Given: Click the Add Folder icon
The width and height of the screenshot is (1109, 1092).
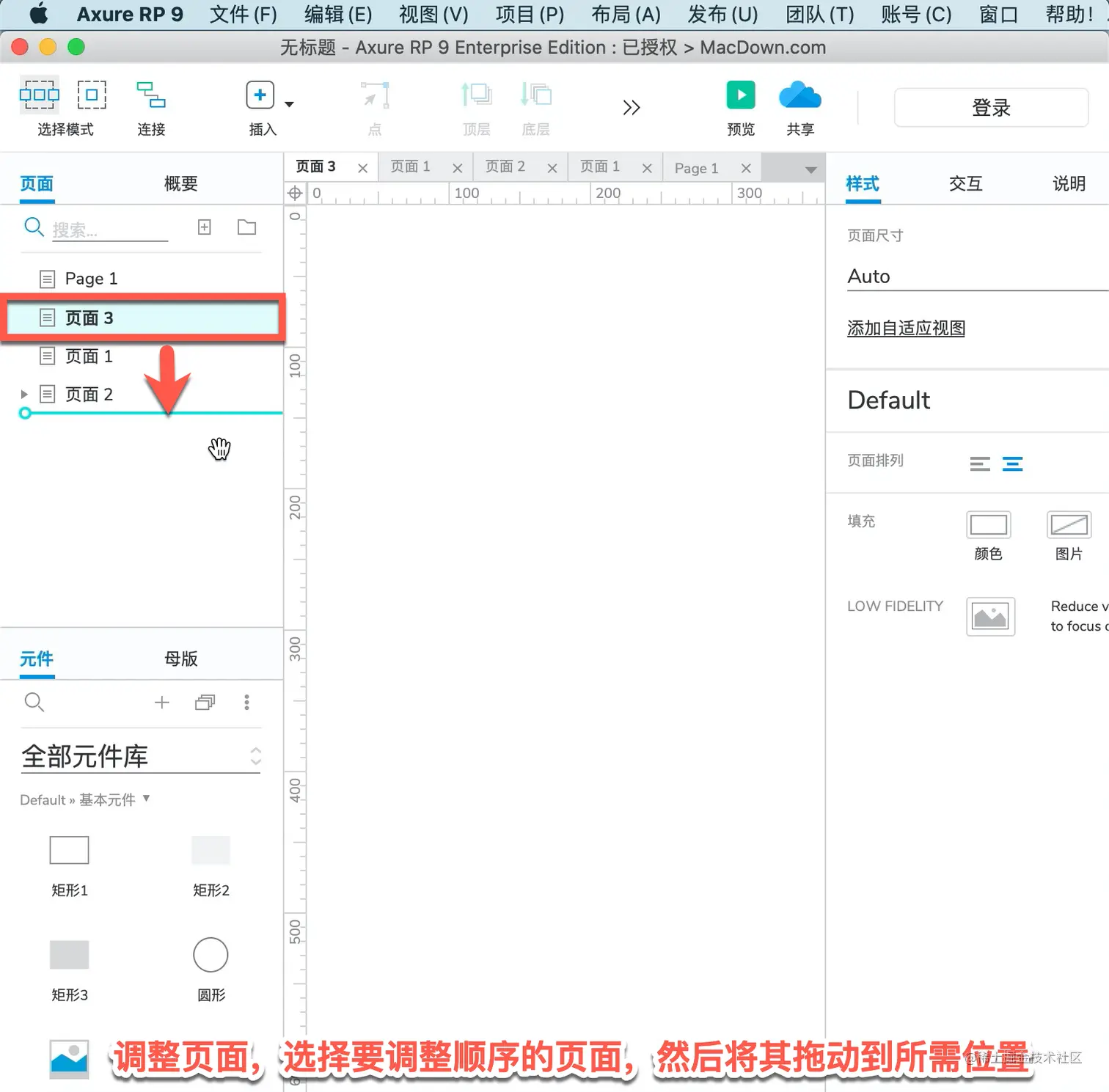Looking at the screenshot, I should [x=246, y=227].
